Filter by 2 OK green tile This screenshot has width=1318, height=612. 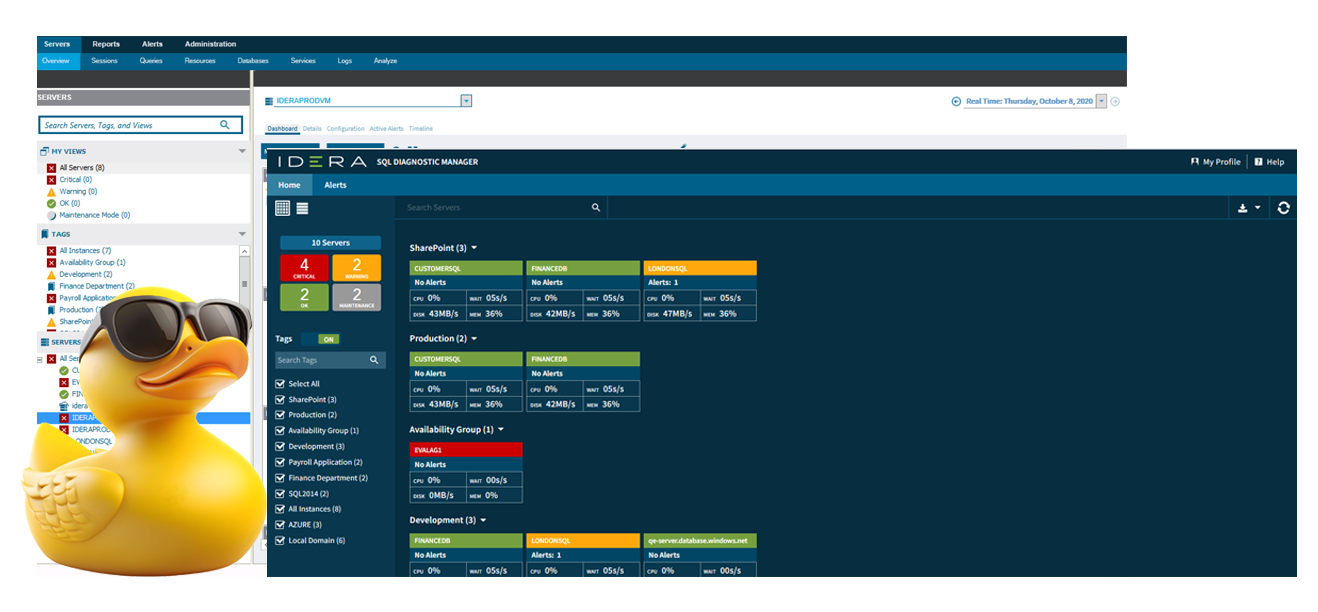click(x=304, y=298)
